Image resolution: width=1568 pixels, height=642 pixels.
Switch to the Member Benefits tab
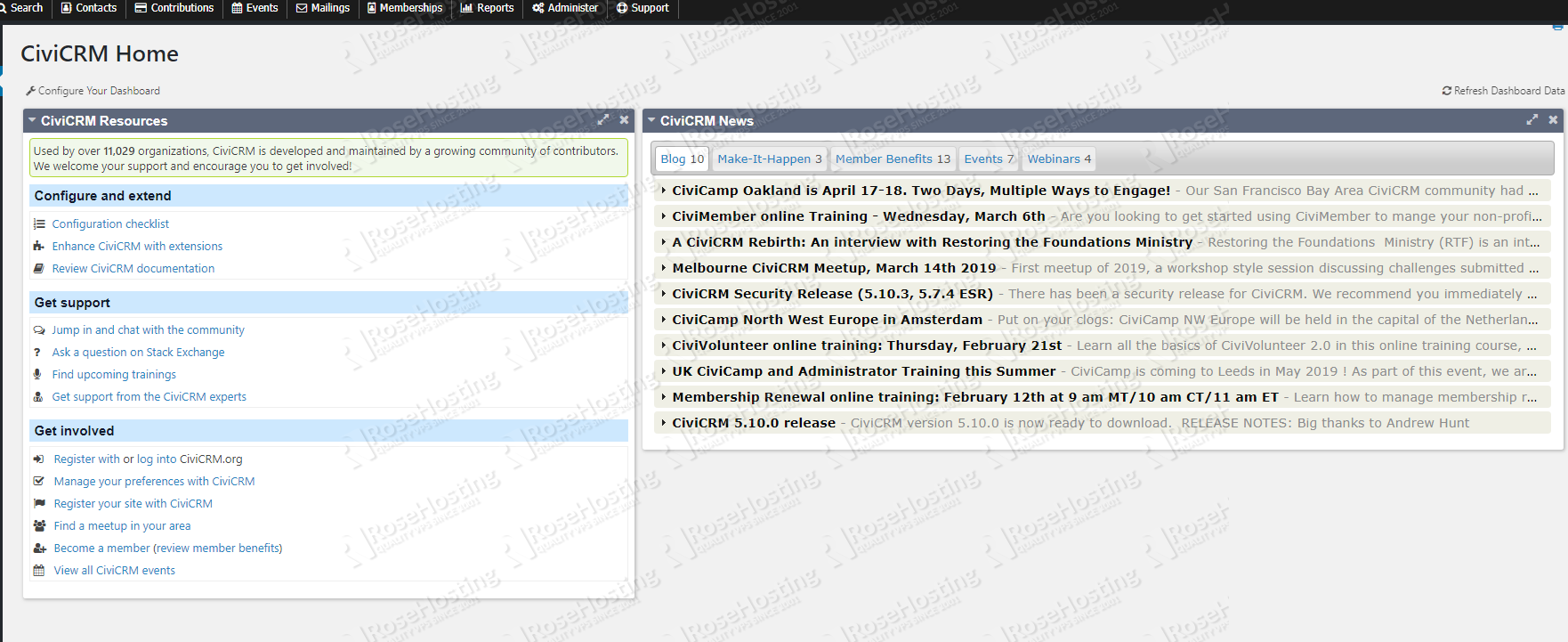pos(893,158)
